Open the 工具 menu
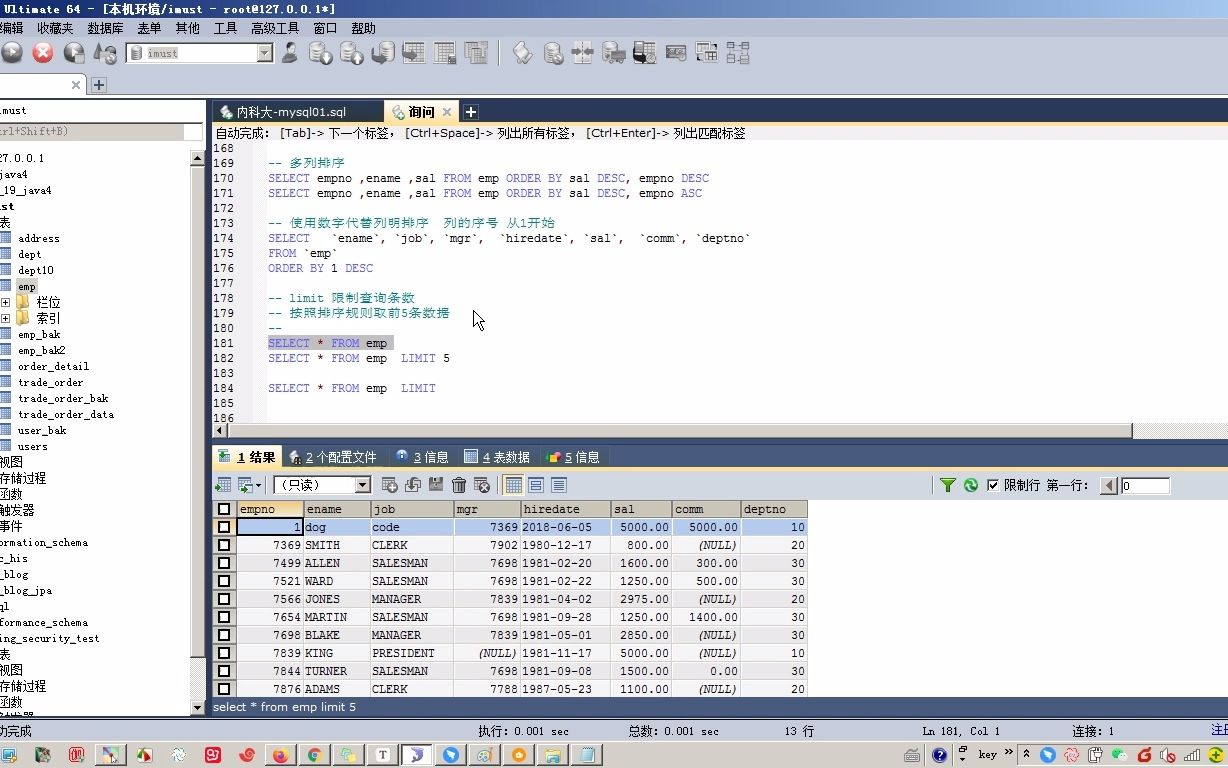1228x768 pixels. tap(224, 27)
